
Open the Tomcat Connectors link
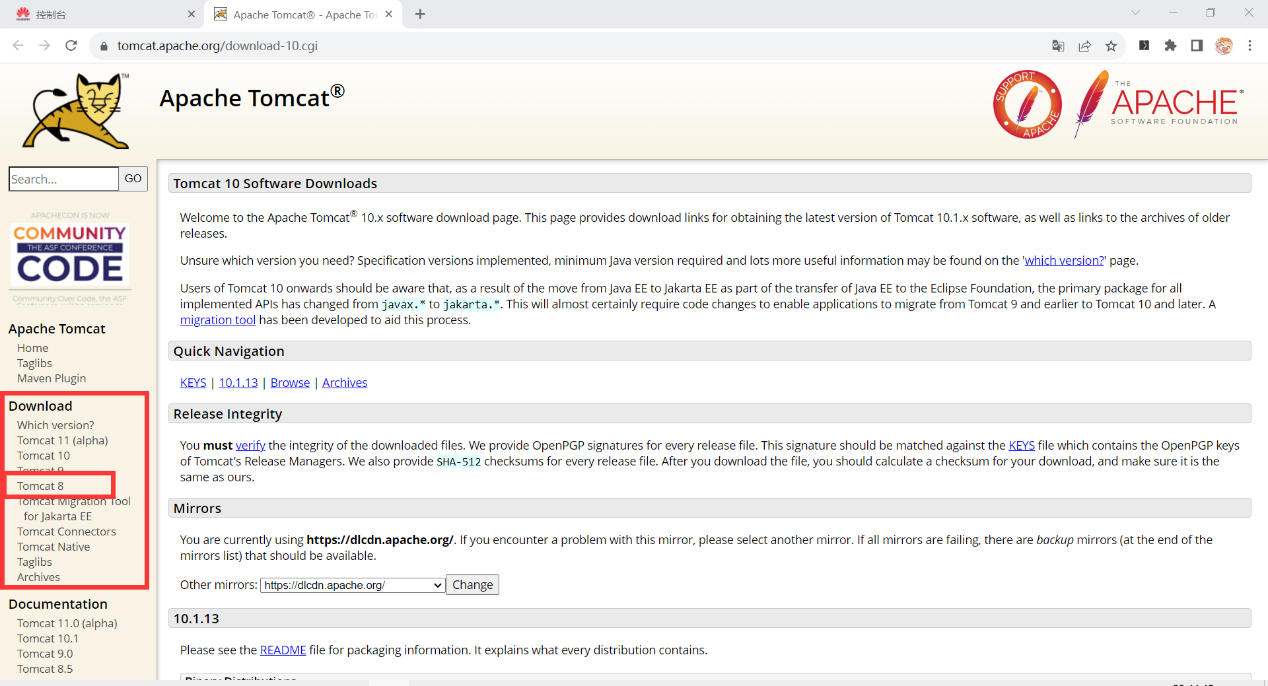click(x=67, y=531)
